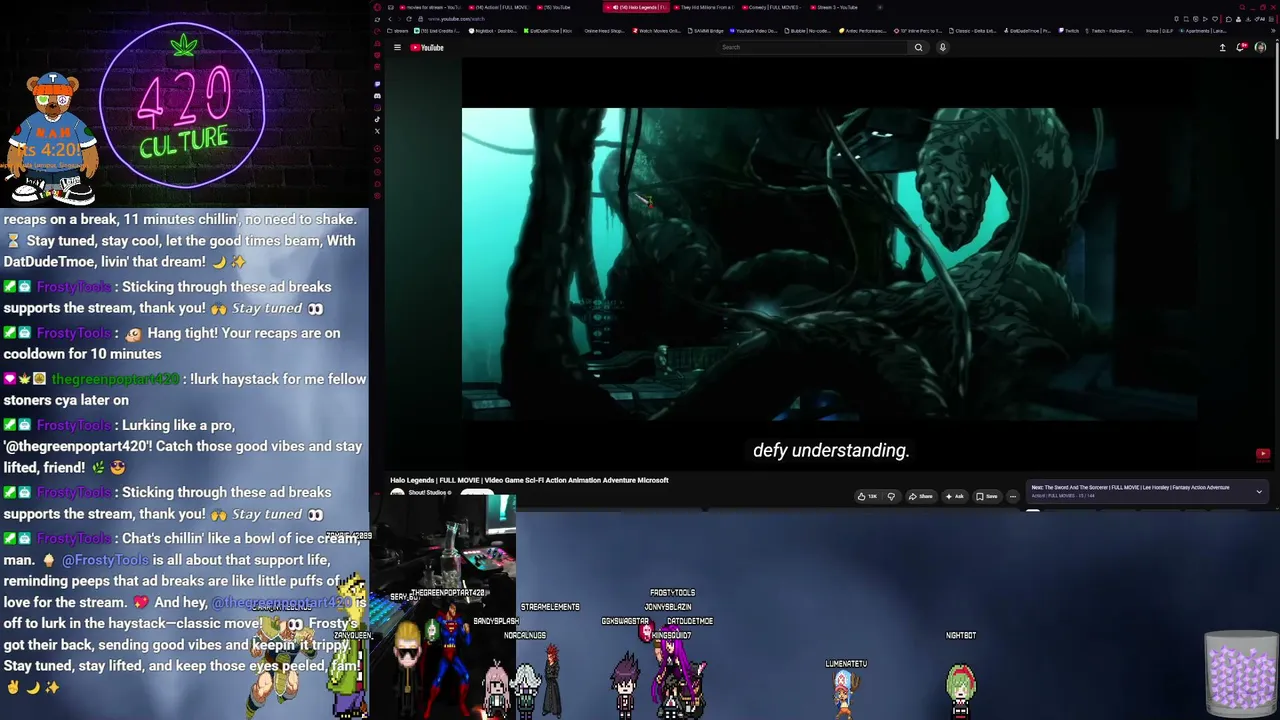The width and height of the screenshot is (1280, 720).
Task: Click the YouTube search magnifier button
Action: coord(918,47)
